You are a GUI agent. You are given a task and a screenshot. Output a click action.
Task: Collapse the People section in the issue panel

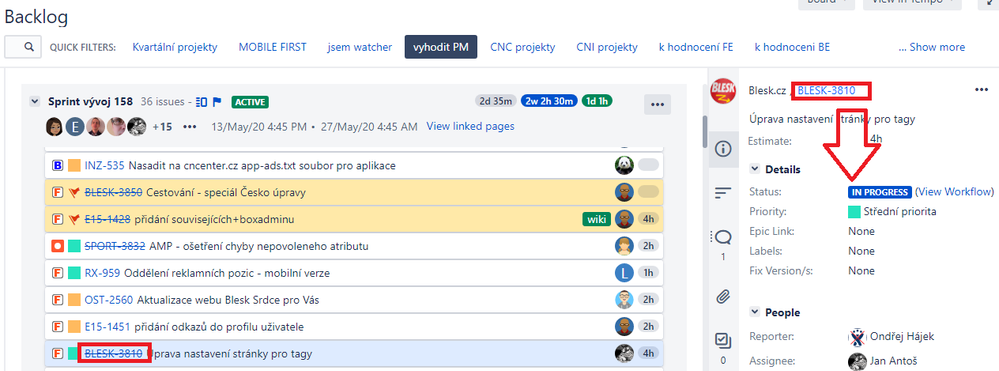click(x=755, y=312)
